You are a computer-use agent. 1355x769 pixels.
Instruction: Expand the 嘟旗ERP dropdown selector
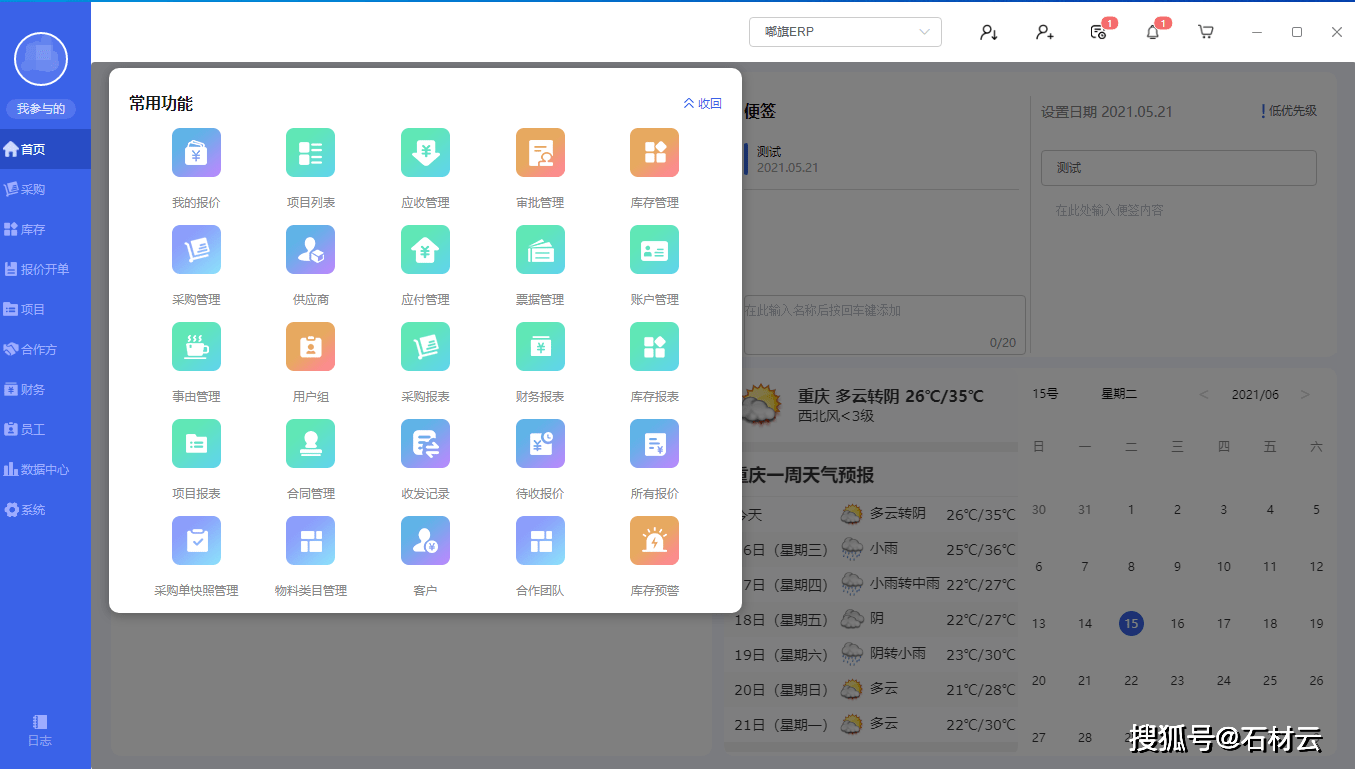(x=845, y=31)
